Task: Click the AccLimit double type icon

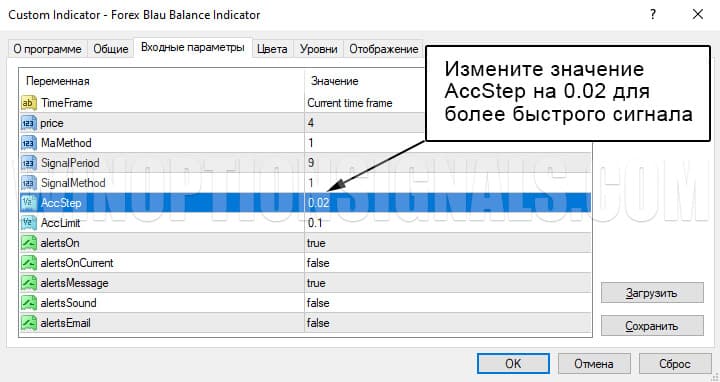Action: point(28,223)
